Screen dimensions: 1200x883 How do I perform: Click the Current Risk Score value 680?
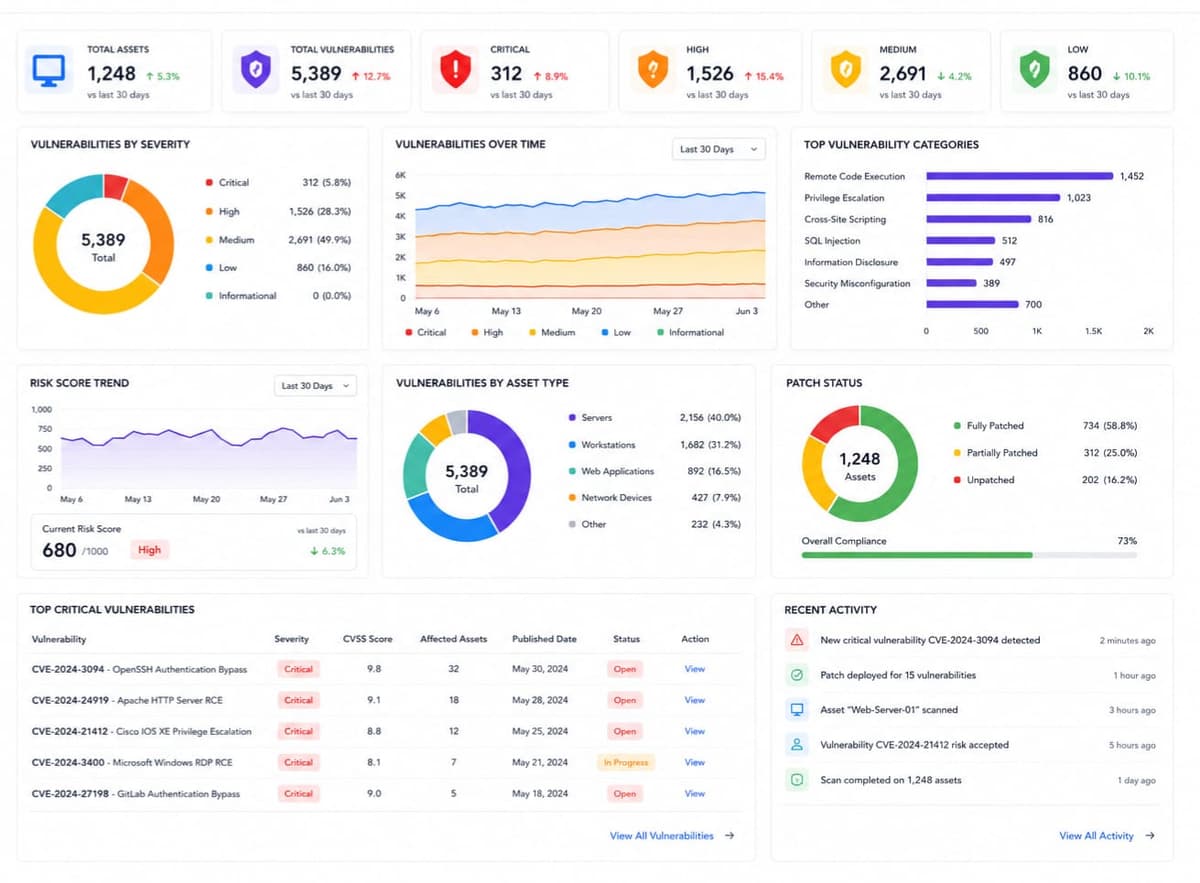click(x=59, y=549)
